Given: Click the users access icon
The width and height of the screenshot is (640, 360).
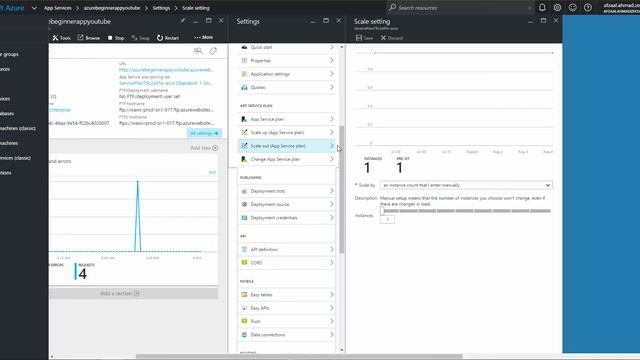Looking at the screenshot, I should [198, 51].
